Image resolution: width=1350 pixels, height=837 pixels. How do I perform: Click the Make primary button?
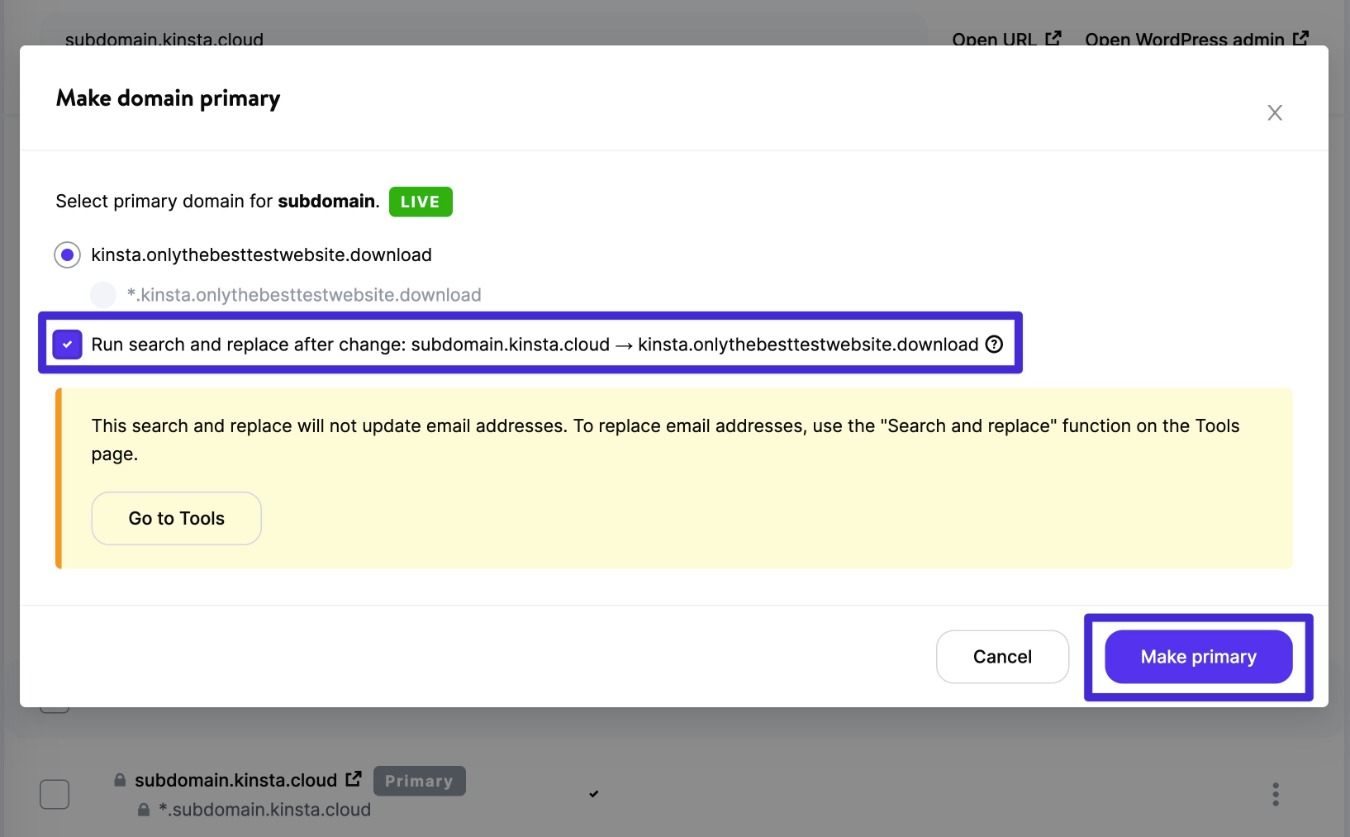(1198, 656)
